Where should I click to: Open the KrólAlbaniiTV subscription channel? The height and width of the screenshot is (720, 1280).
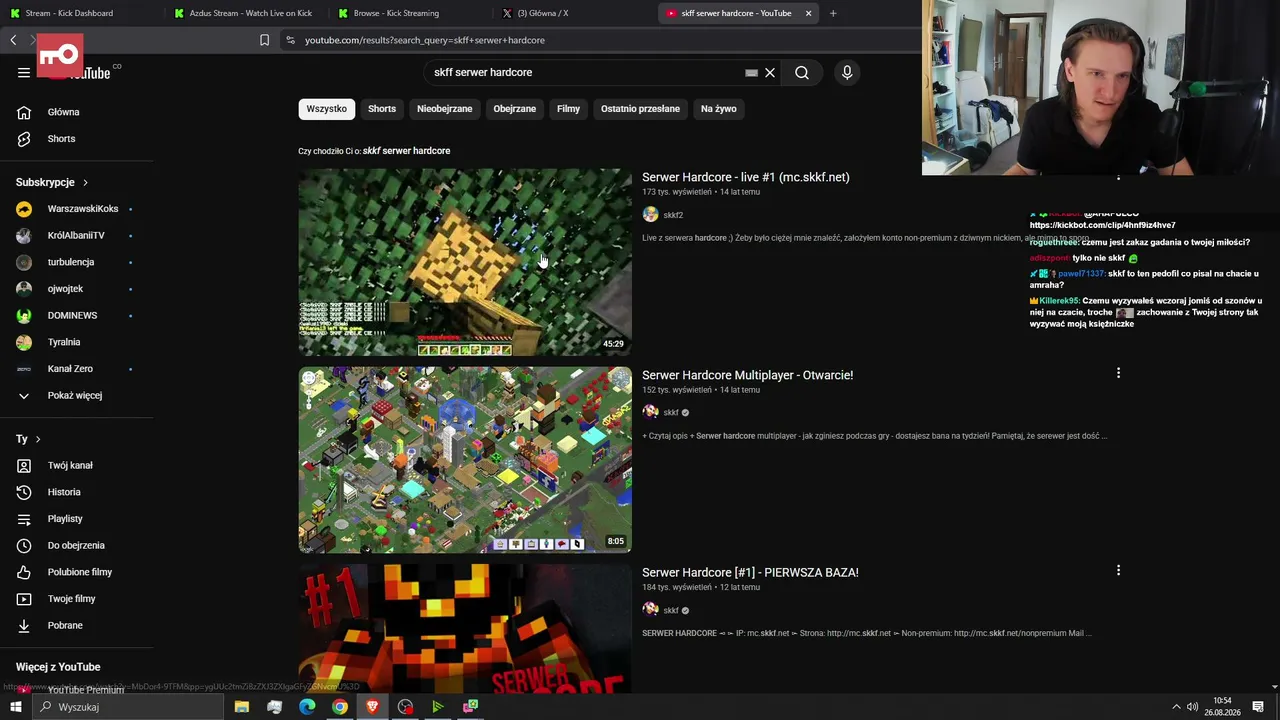[x=77, y=235]
